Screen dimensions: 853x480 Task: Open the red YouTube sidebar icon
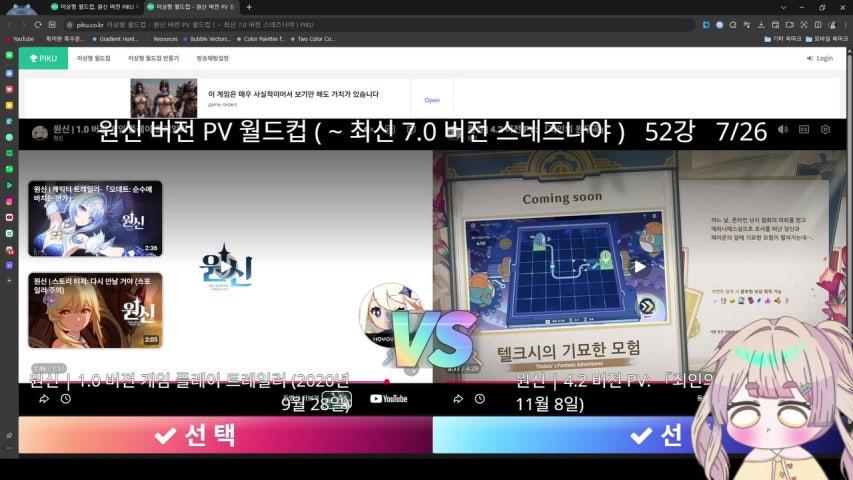pyautogui.click(x=9, y=217)
